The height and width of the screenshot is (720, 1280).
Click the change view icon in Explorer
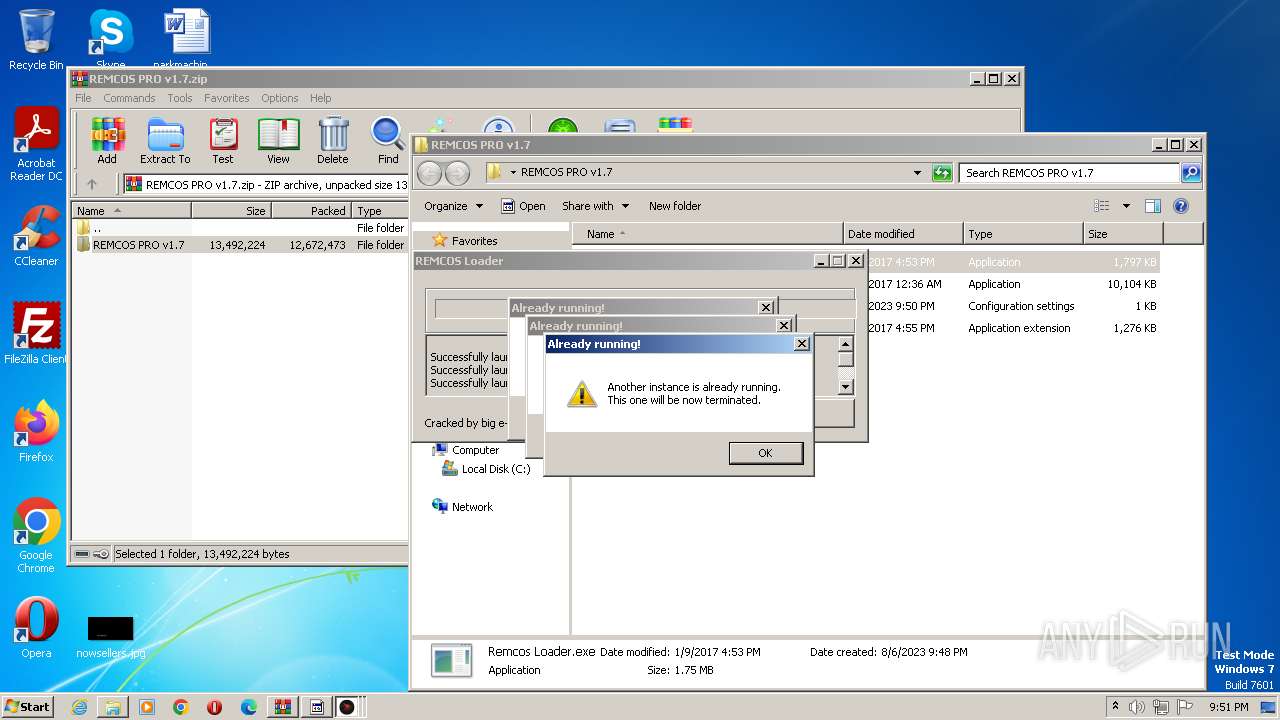[1102, 206]
